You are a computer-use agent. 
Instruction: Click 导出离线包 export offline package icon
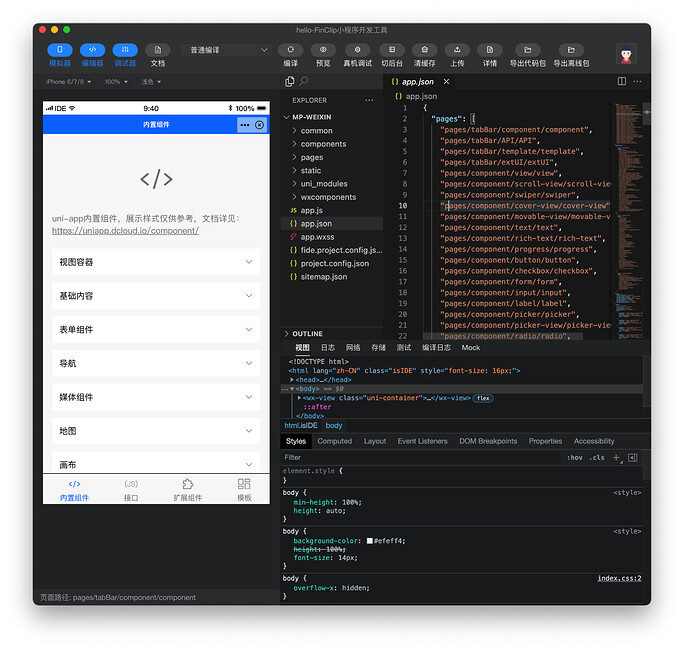pos(571,50)
